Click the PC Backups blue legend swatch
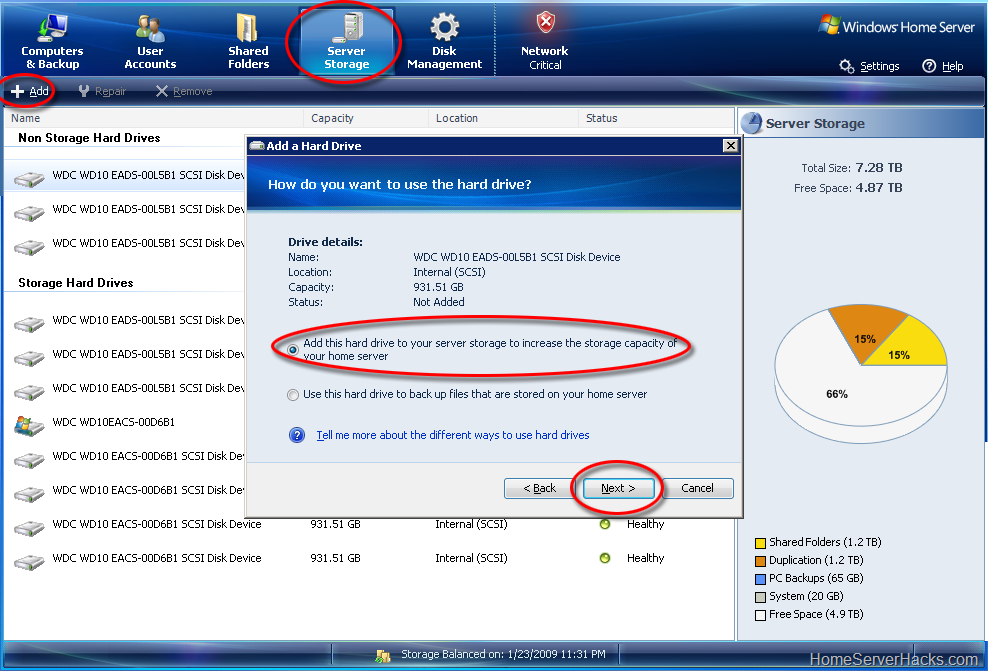 761,579
